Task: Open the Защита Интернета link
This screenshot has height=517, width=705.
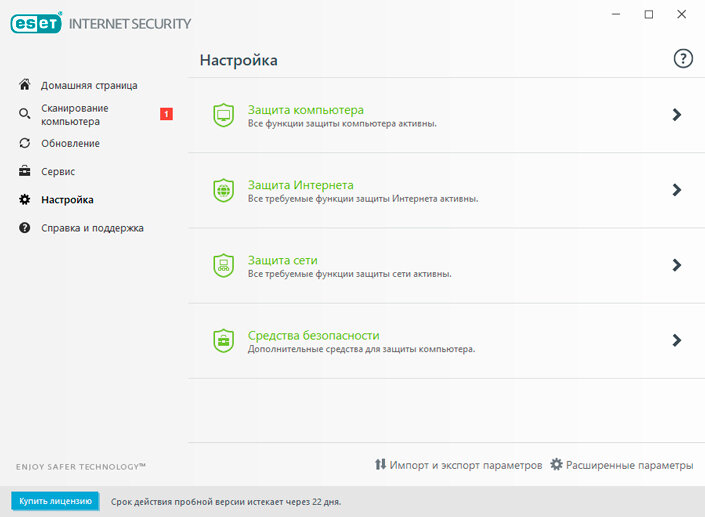Action: point(301,185)
